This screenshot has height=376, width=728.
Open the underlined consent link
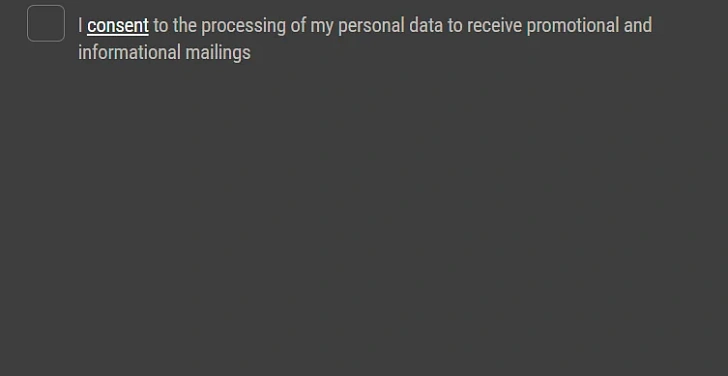(x=118, y=26)
